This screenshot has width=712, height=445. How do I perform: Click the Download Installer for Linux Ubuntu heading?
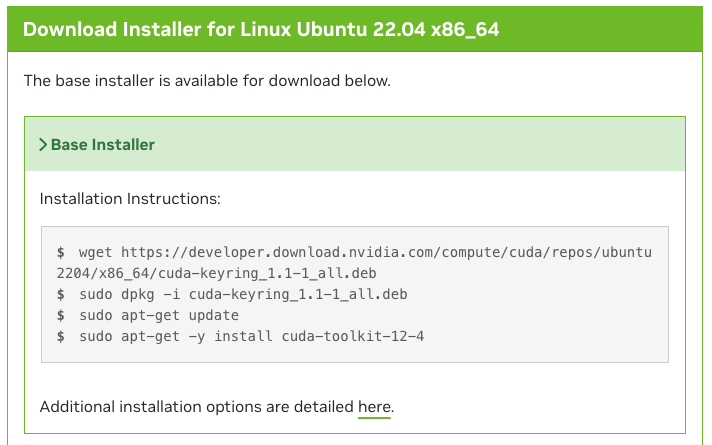[x=261, y=30]
